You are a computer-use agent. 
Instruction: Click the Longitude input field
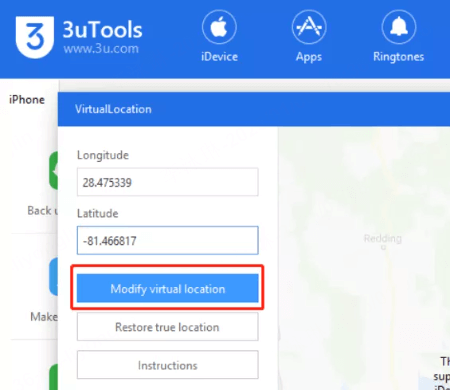[x=167, y=182]
